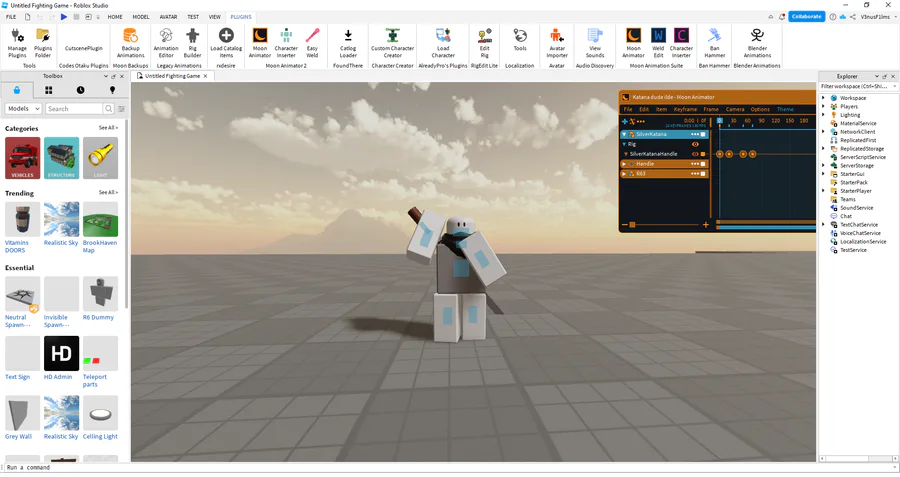Tick the Handle track checkbox
The image size is (900, 477).
click(703, 164)
